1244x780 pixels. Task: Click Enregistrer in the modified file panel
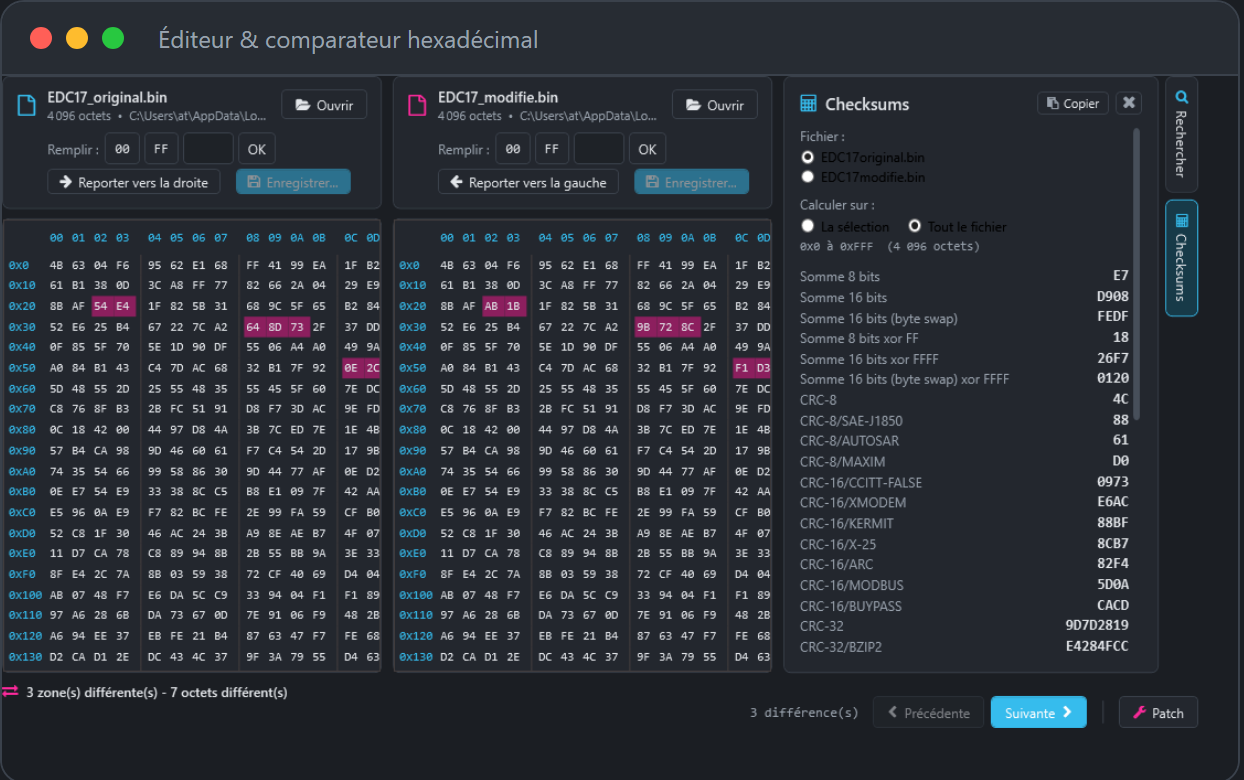pos(691,182)
